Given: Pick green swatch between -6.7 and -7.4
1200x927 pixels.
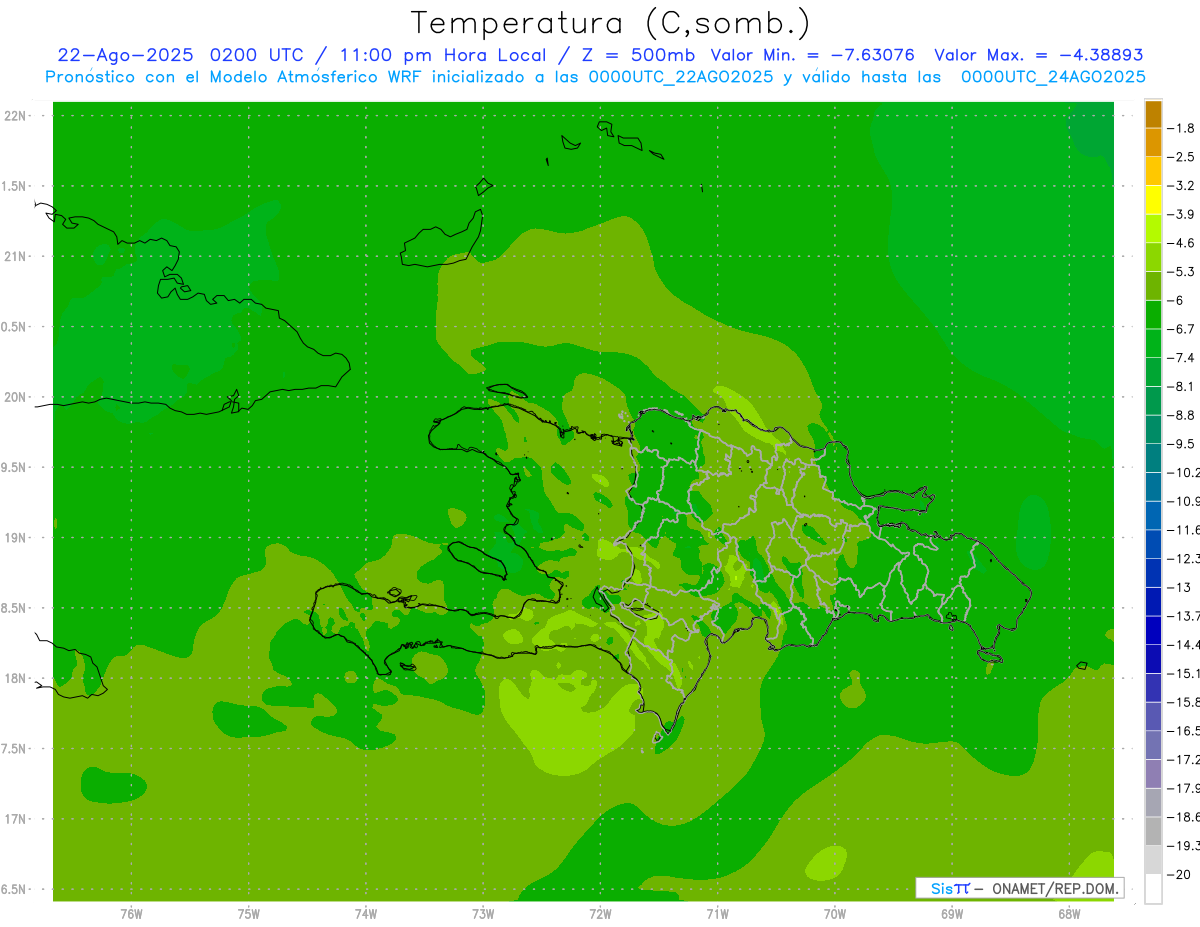Looking at the screenshot, I should pos(1153,344).
